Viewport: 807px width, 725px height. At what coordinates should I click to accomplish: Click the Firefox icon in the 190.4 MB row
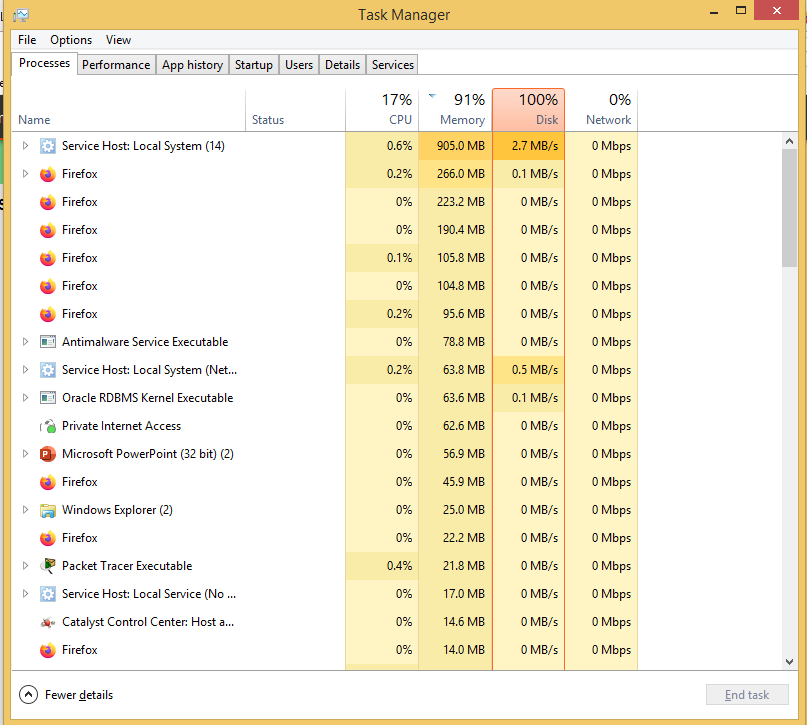(48, 230)
